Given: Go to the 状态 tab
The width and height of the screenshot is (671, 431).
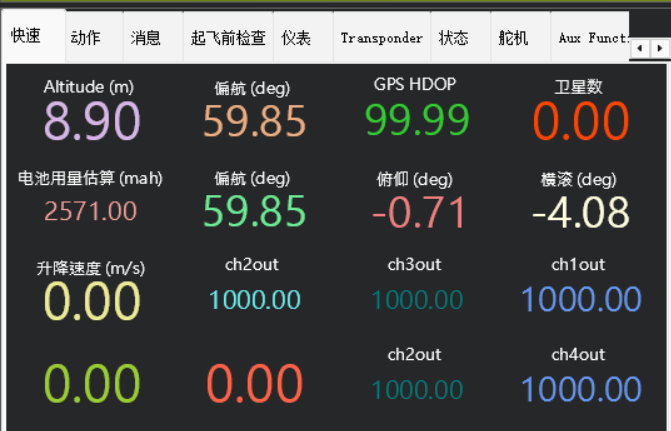Looking at the screenshot, I should [x=453, y=38].
